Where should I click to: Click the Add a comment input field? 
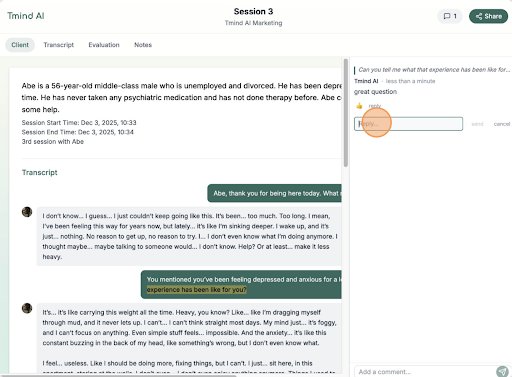point(424,371)
